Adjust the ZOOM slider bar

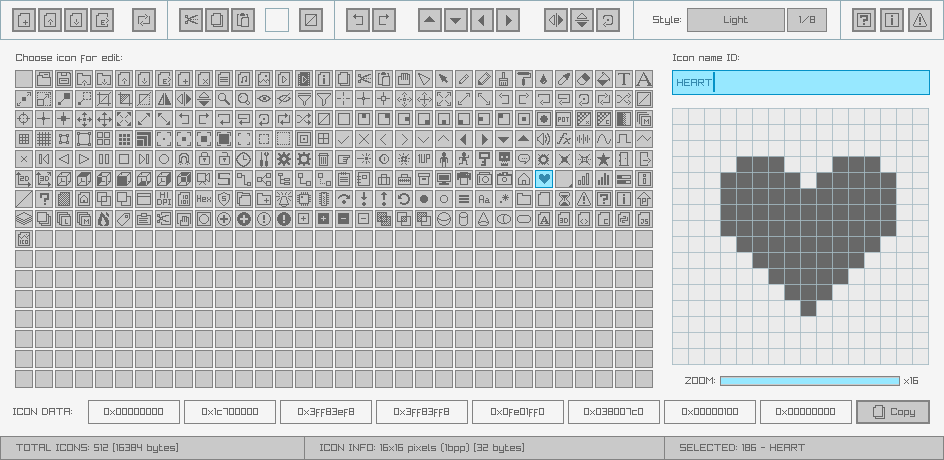tap(810, 381)
